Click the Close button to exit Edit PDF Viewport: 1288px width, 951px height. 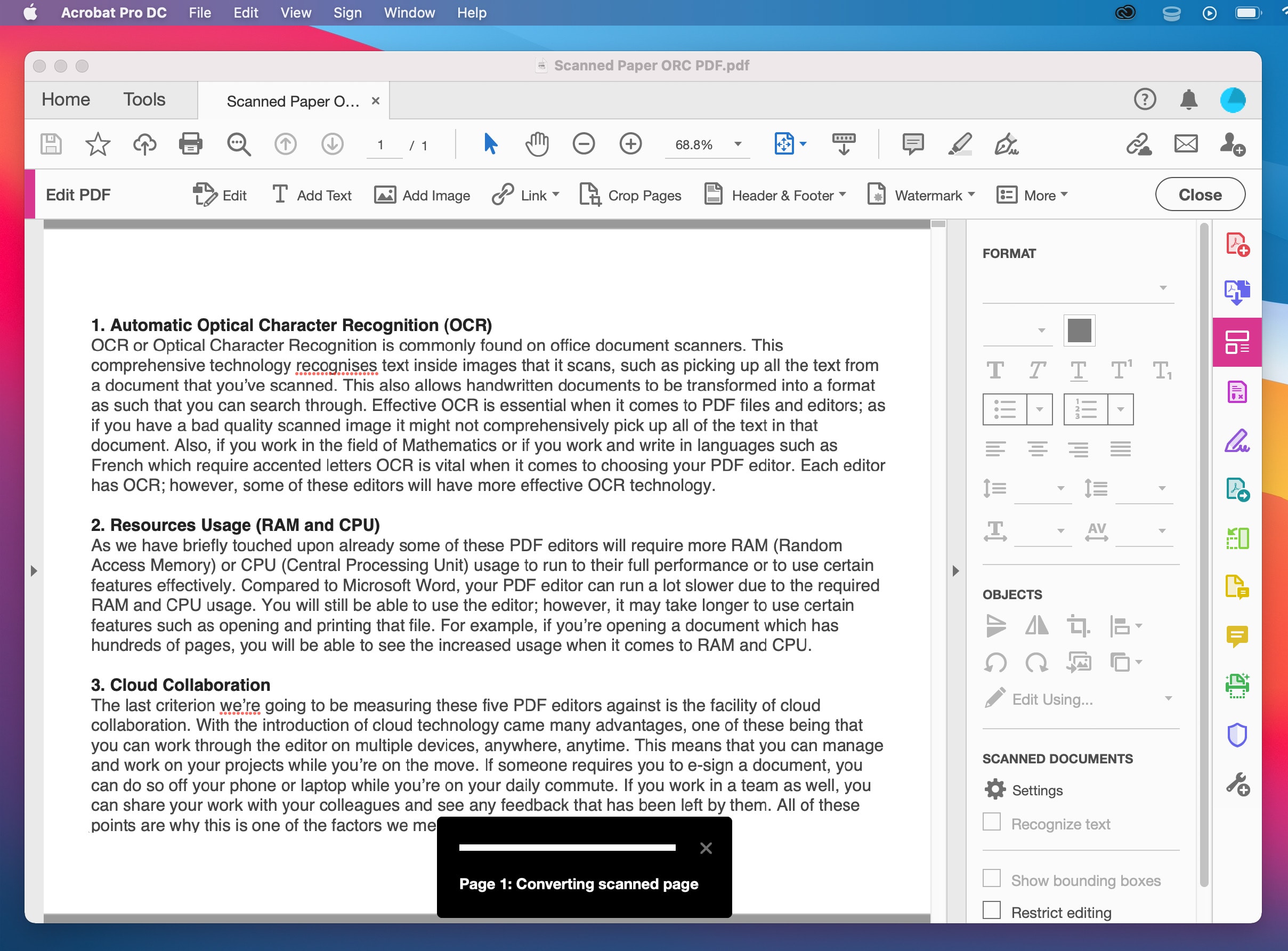(x=1200, y=194)
